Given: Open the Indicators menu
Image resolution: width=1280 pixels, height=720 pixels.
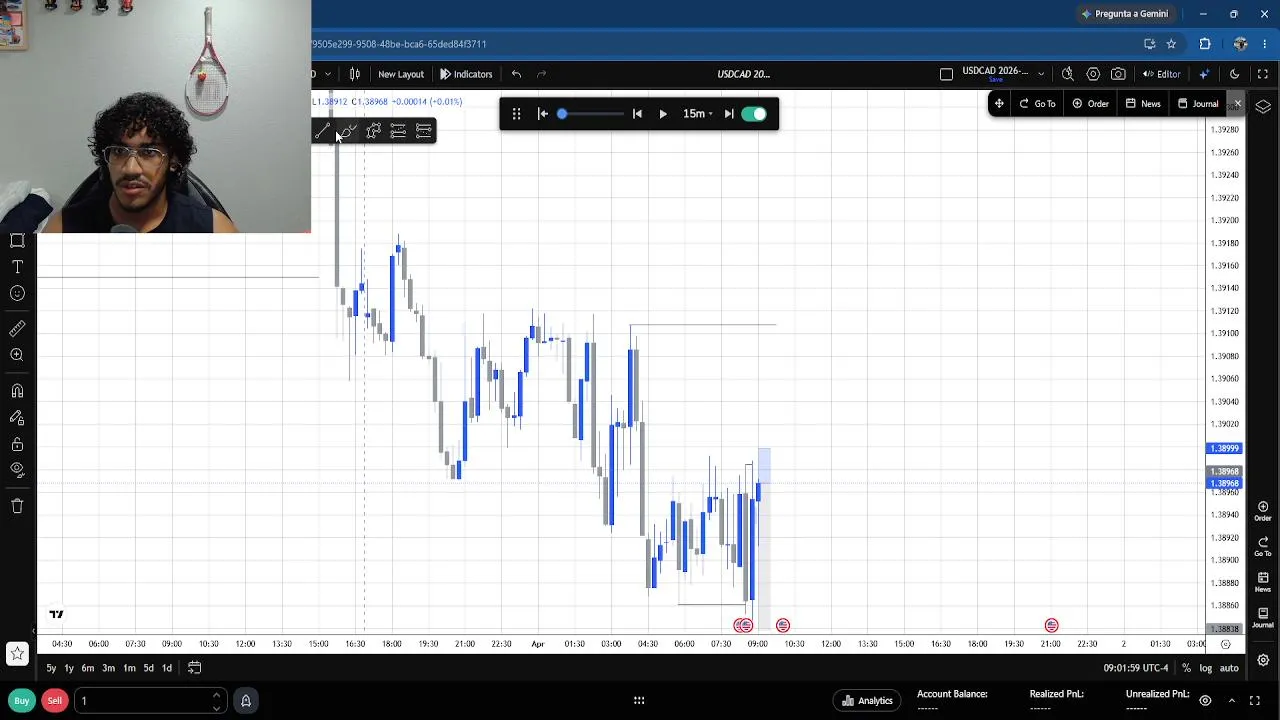Looking at the screenshot, I should 466,74.
